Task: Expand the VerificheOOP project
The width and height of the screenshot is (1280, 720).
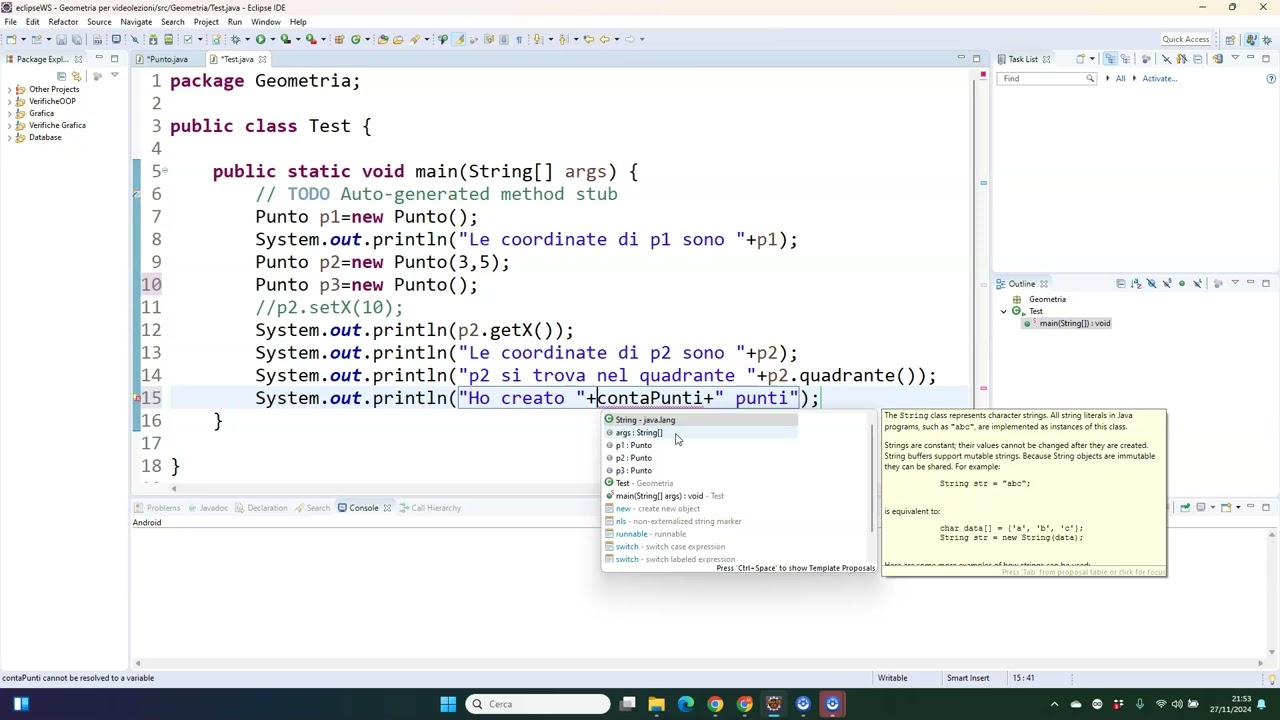Action: click(x=9, y=101)
